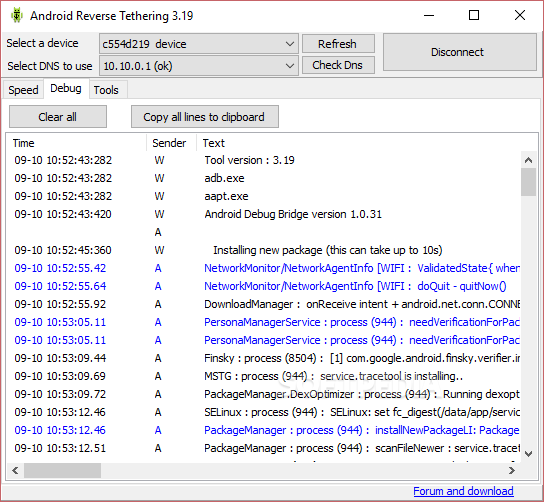This screenshot has height=502, width=544.
Task: Switch to the Debug tab
Action: (x=66, y=88)
